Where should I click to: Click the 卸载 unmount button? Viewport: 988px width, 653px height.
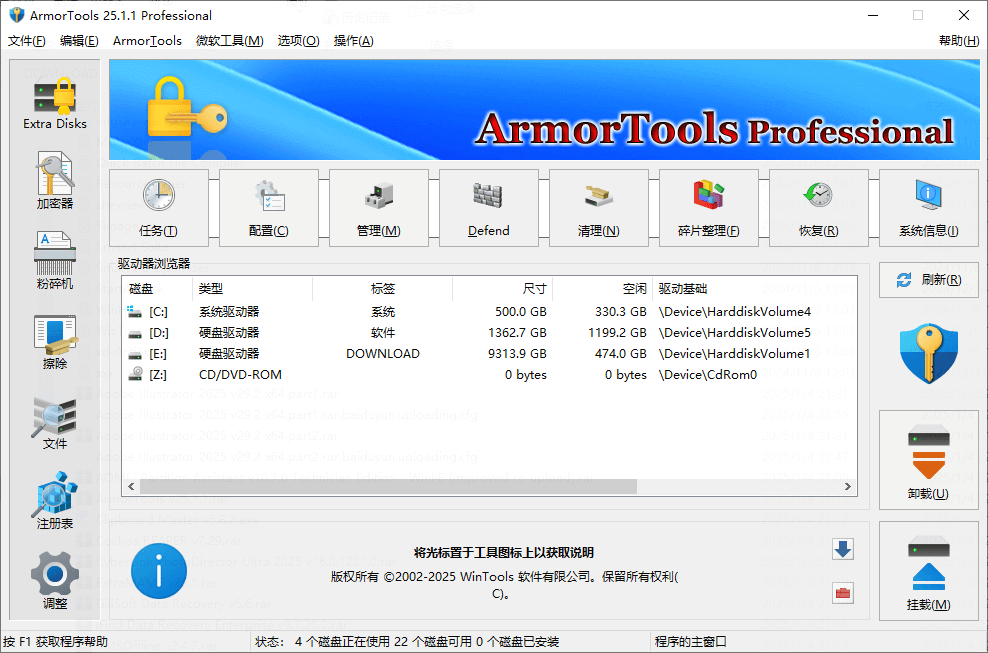click(928, 460)
